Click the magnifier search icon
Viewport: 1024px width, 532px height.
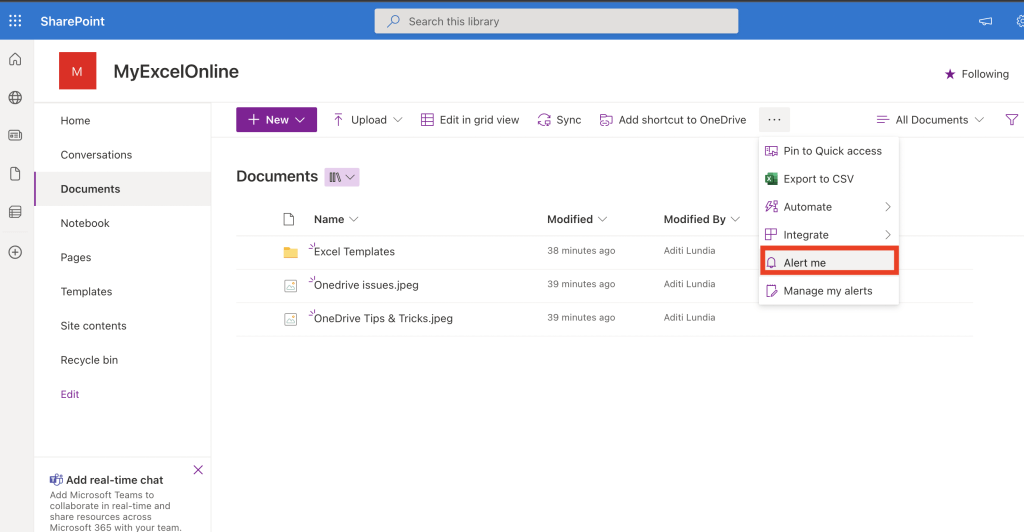coord(393,21)
